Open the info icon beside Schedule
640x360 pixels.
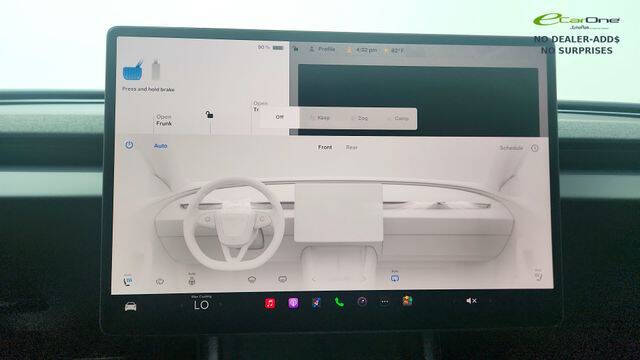point(535,148)
